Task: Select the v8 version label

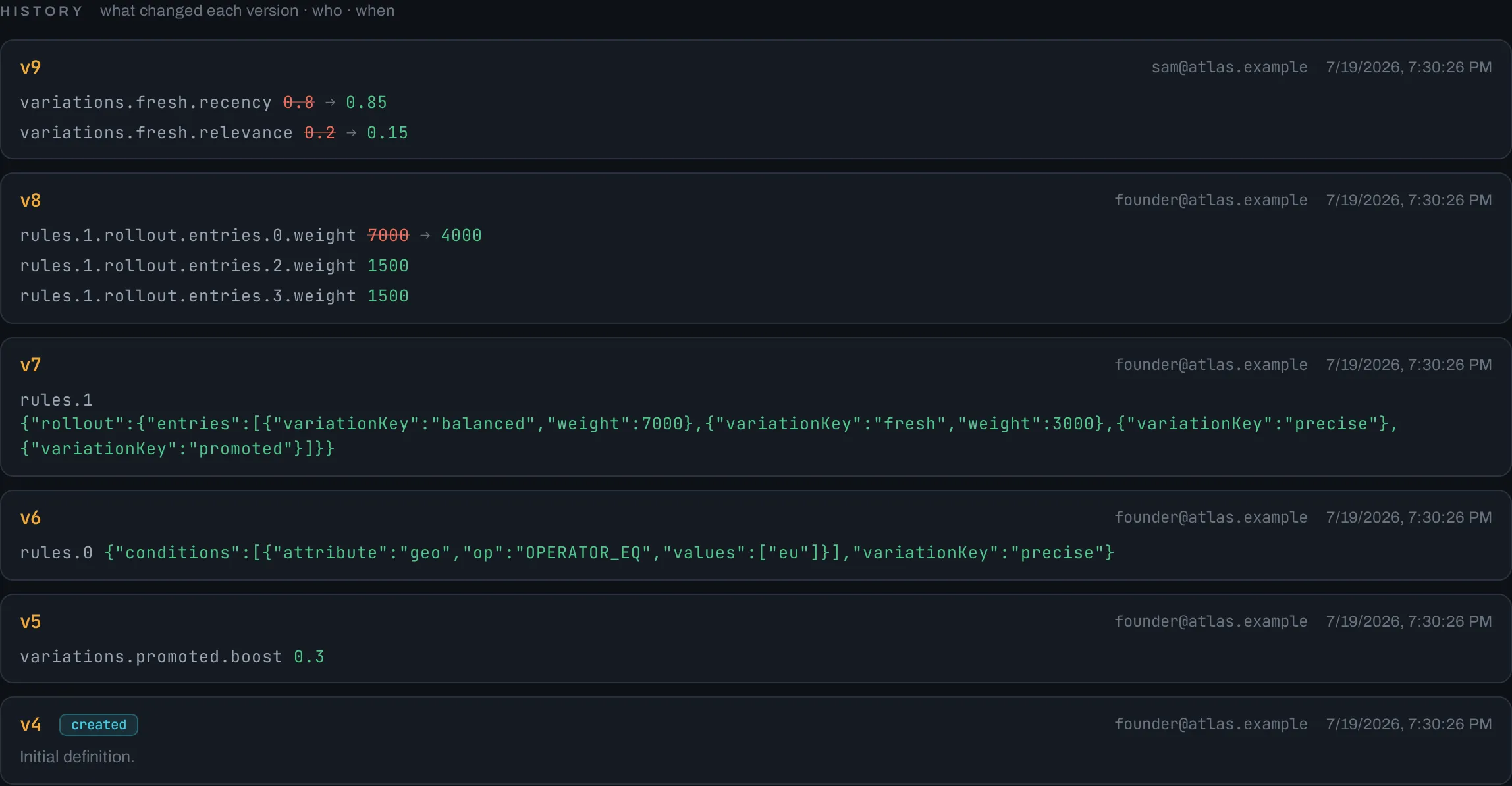Action: click(x=30, y=200)
